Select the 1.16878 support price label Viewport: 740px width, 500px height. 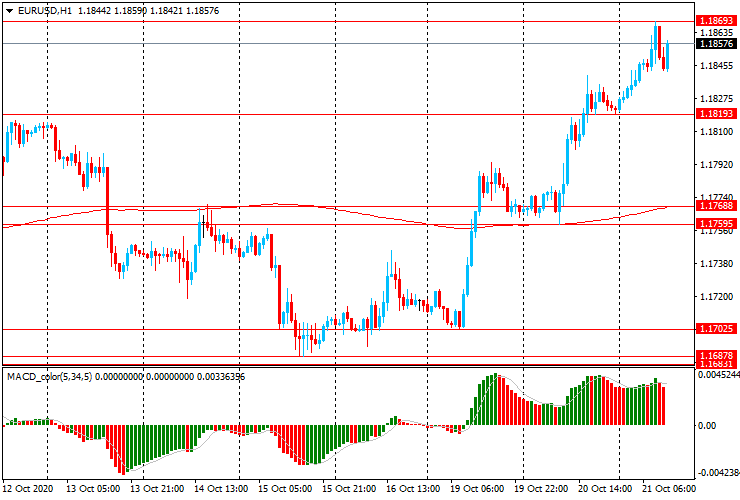point(716,356)
